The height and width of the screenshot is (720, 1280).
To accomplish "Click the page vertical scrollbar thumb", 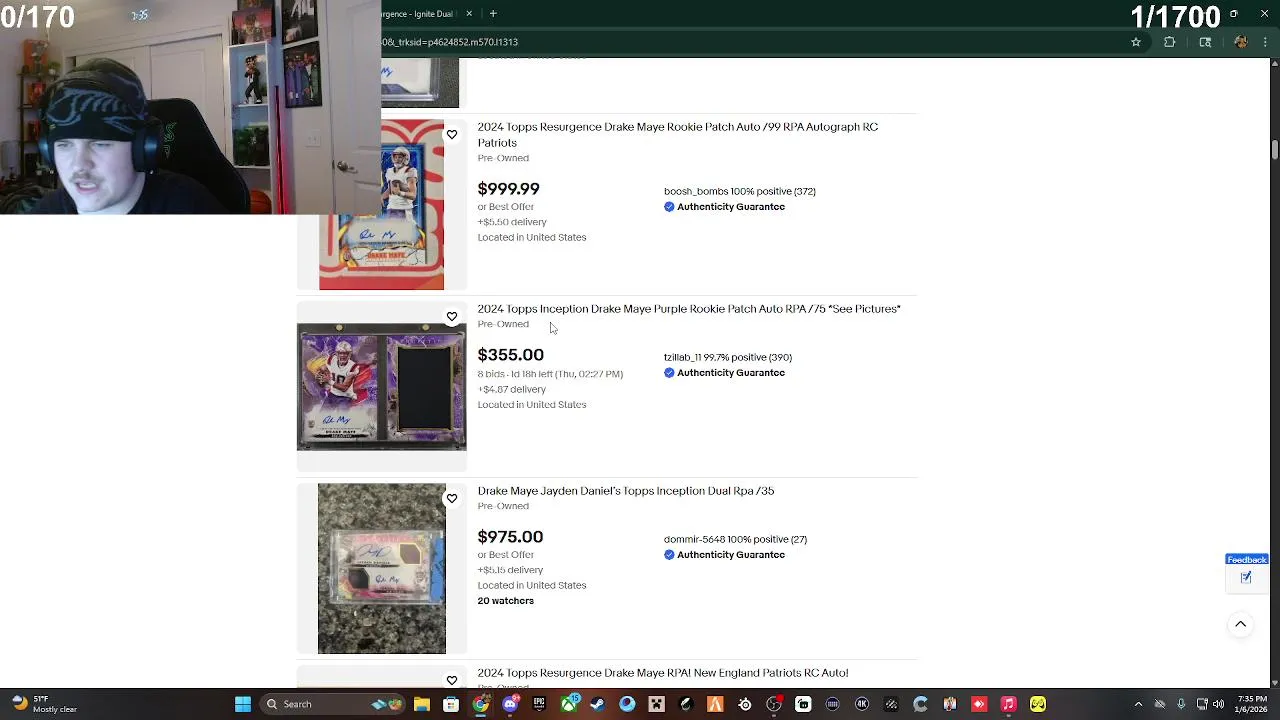I will point(1274,149).
